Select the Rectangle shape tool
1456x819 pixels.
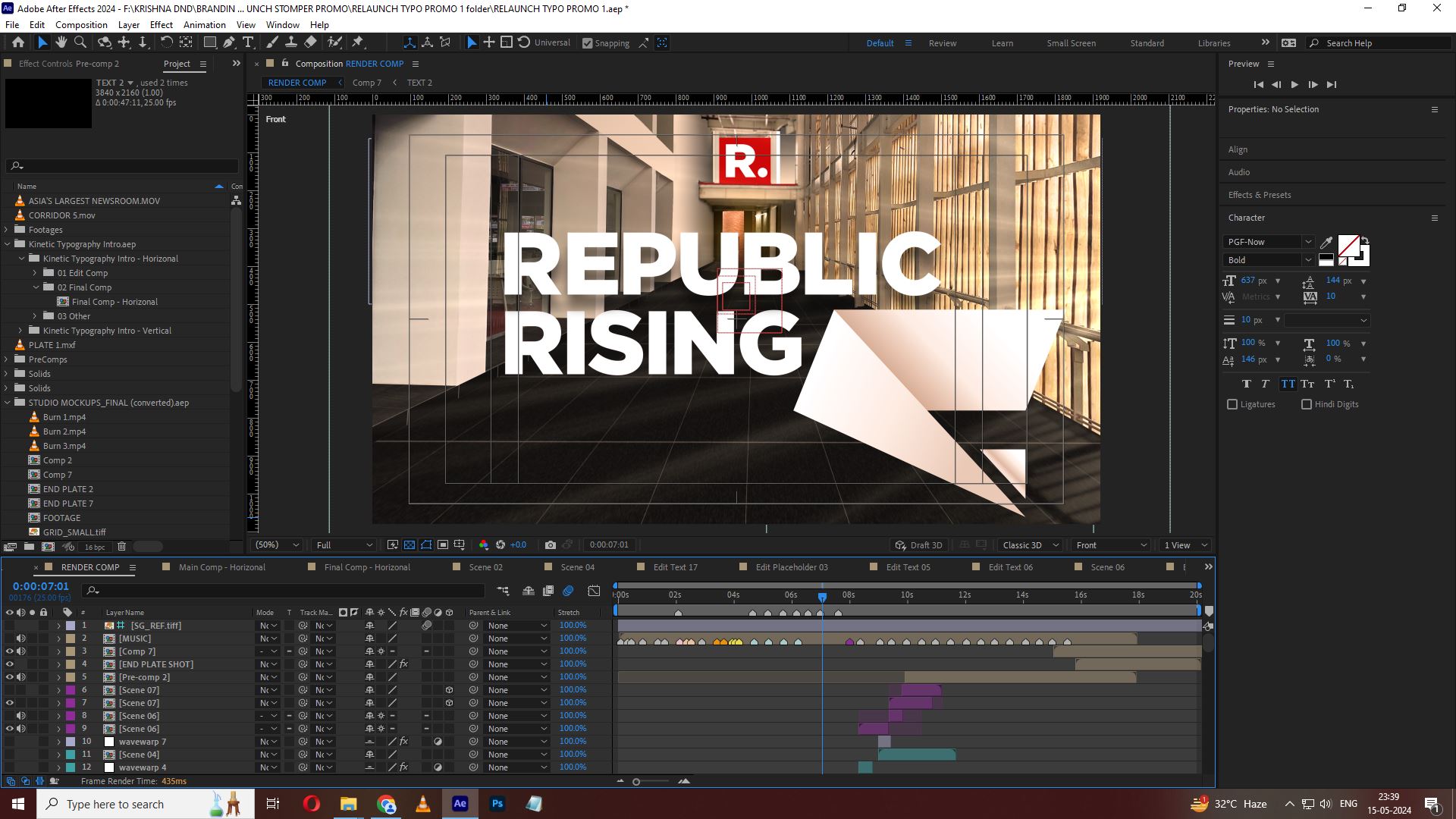[x=210, y=42]
